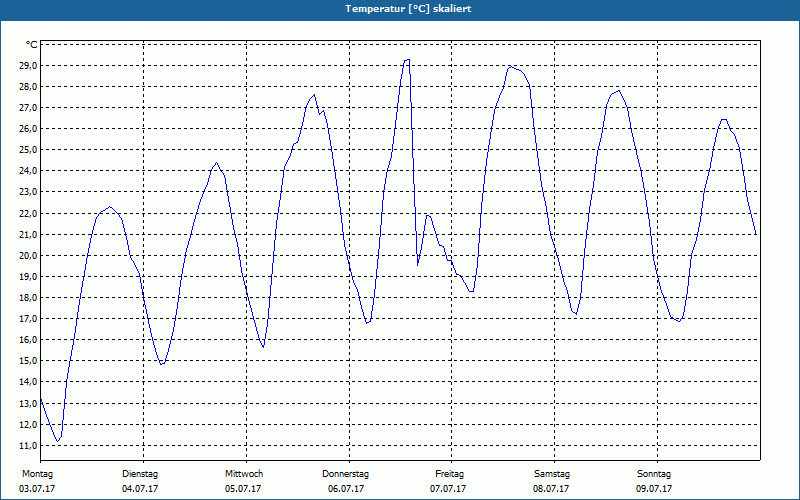The image size is (800, 500).
Task: Click the Montag day label
Action: coord(37,474)
